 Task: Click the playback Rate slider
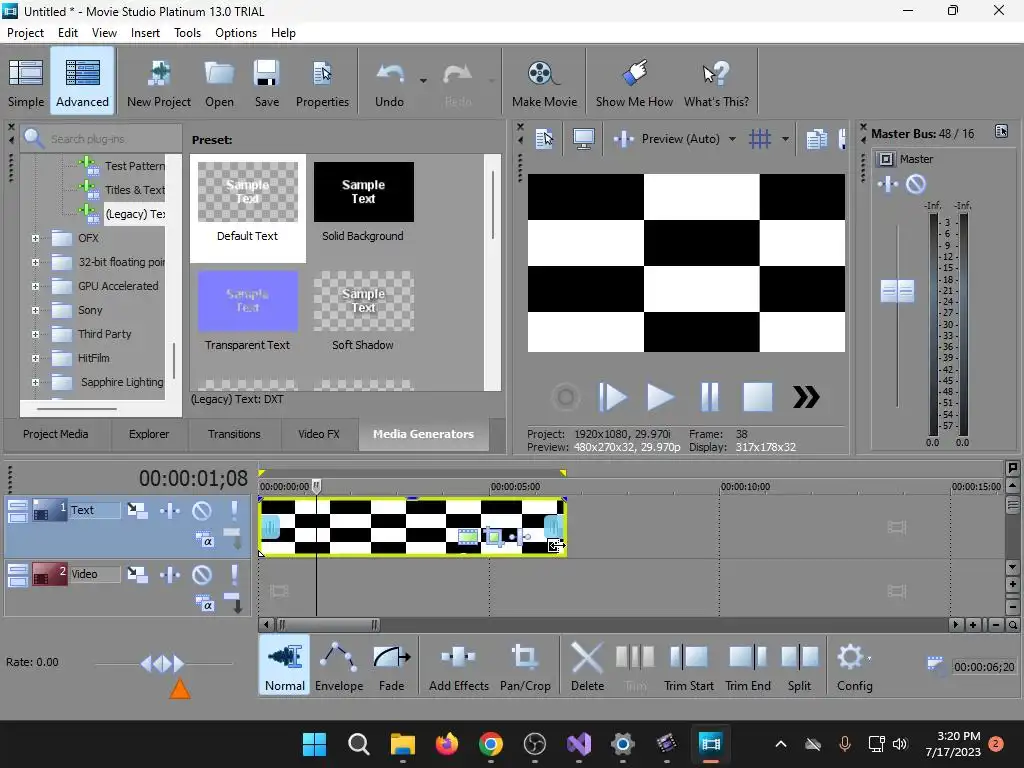point(163,664)
